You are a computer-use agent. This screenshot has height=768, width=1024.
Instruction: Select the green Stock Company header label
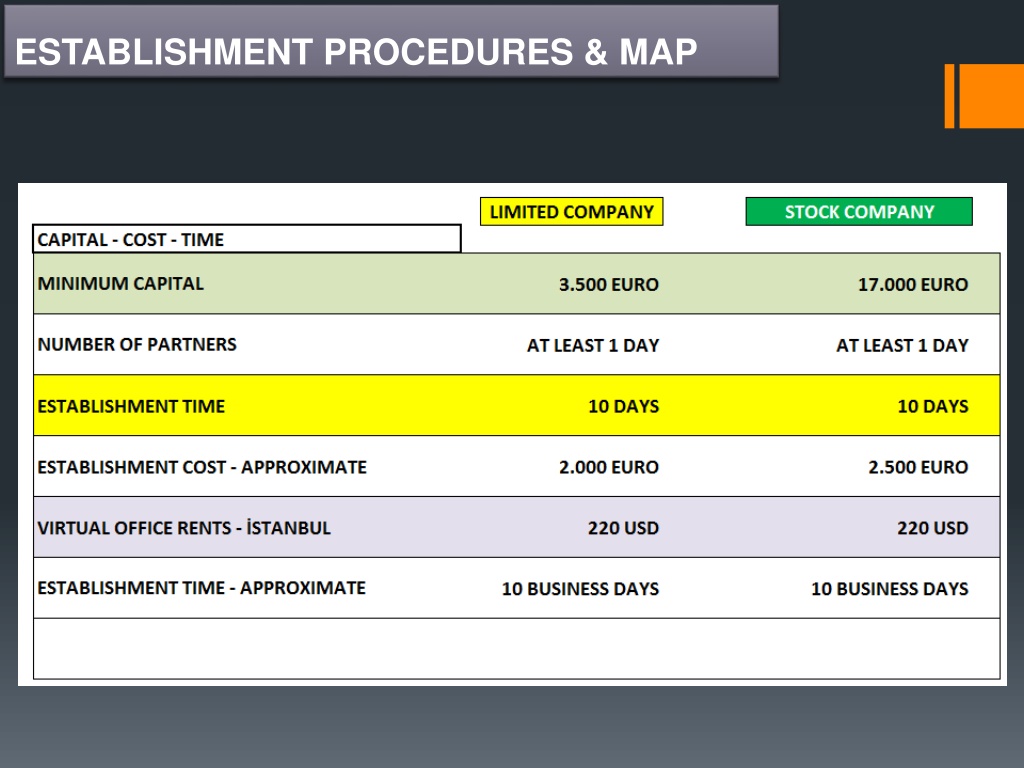pos(859,212)
